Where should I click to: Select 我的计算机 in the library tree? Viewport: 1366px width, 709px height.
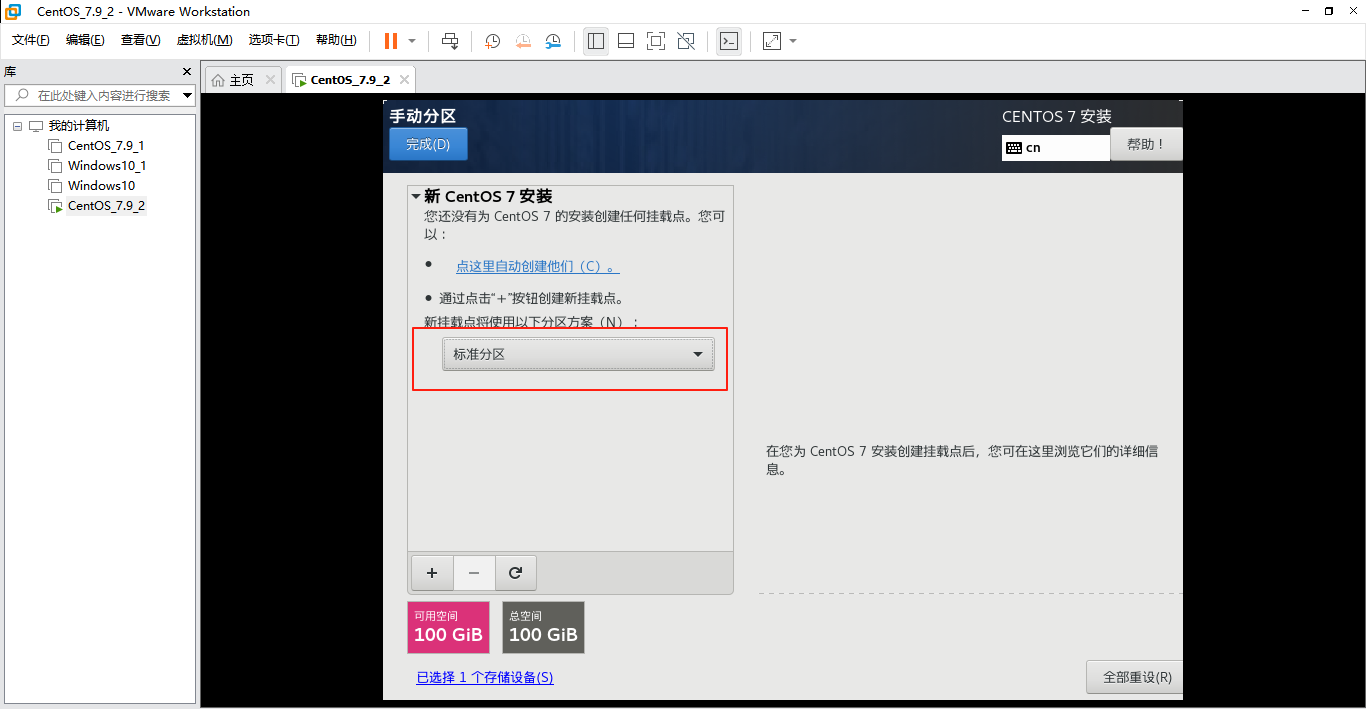[79, 126]
